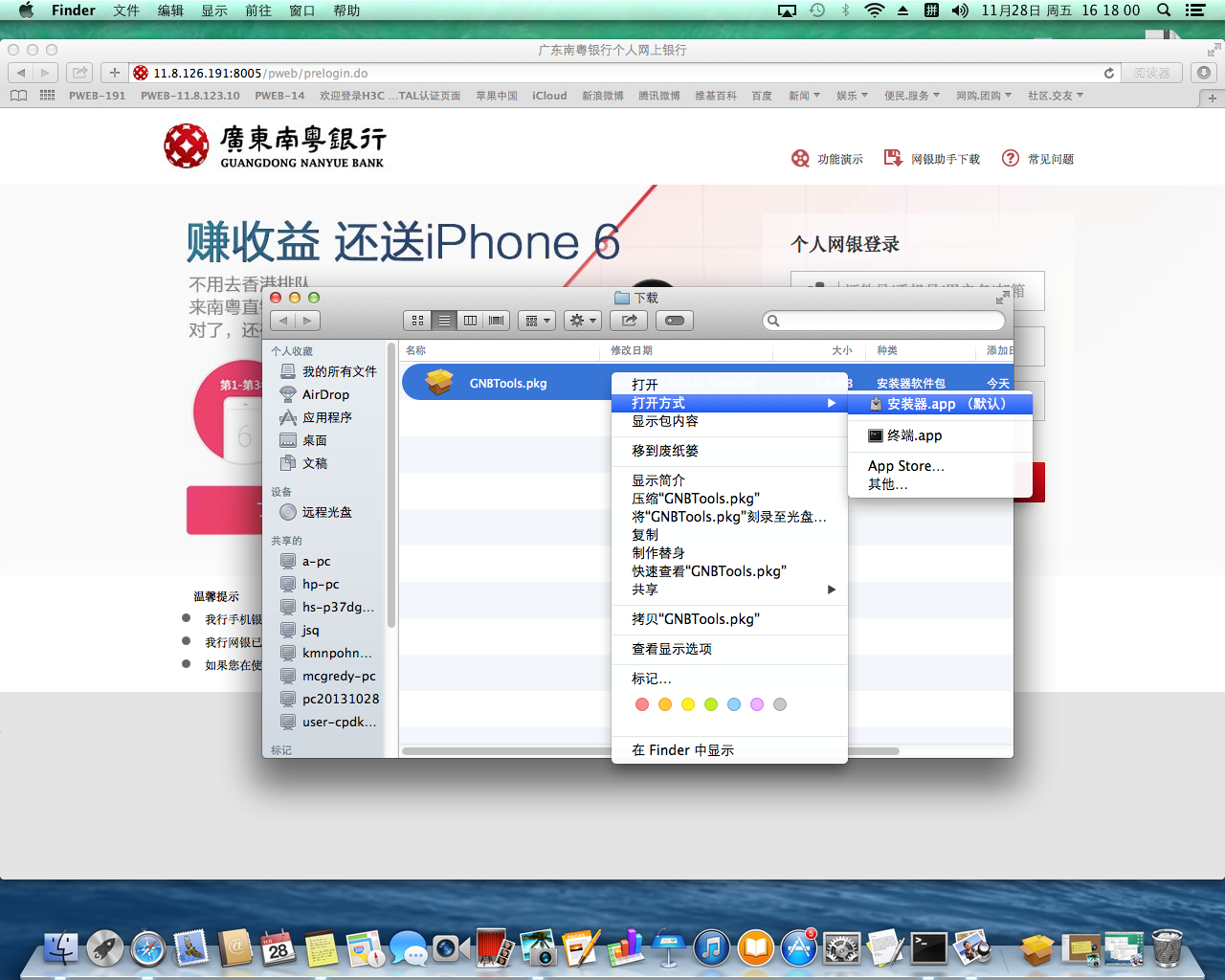Click Finder share toolbar button
This screenshot has height=980, width=1225.
click(x=629, y=321)
